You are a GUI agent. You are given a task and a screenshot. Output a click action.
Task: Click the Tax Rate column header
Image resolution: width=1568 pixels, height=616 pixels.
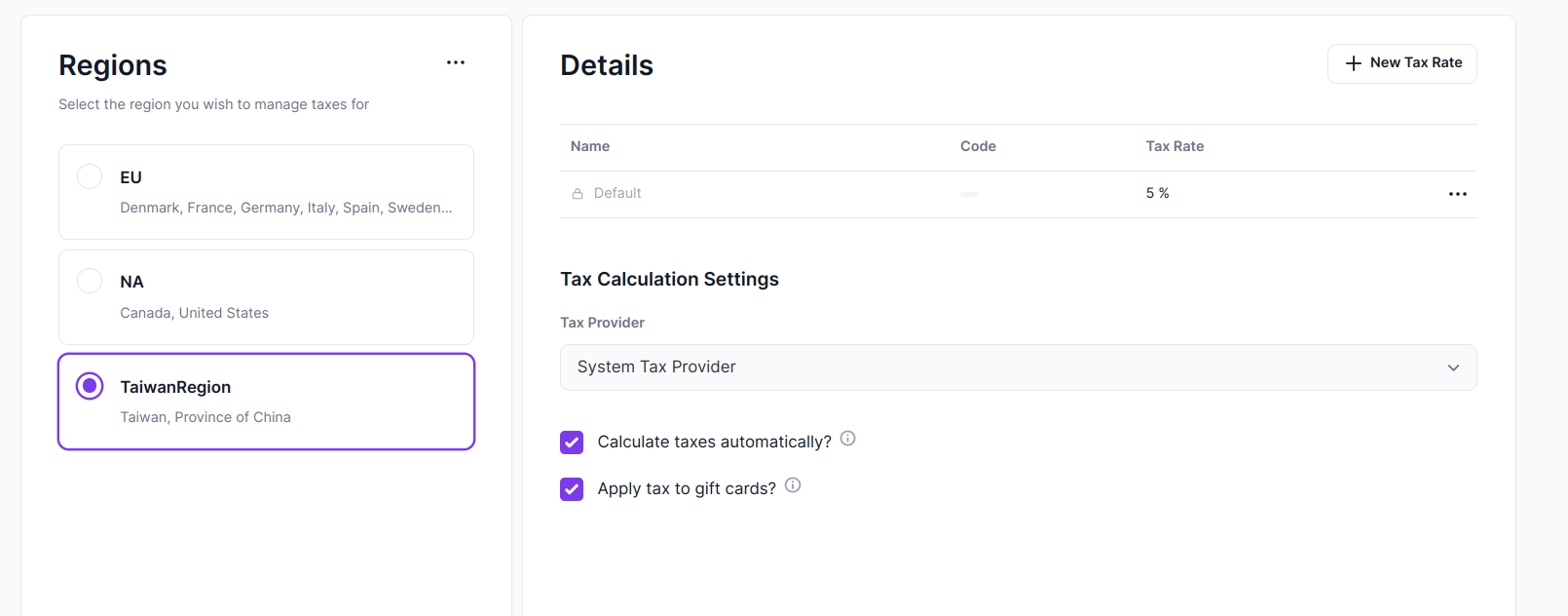(x=1175, y=146)
